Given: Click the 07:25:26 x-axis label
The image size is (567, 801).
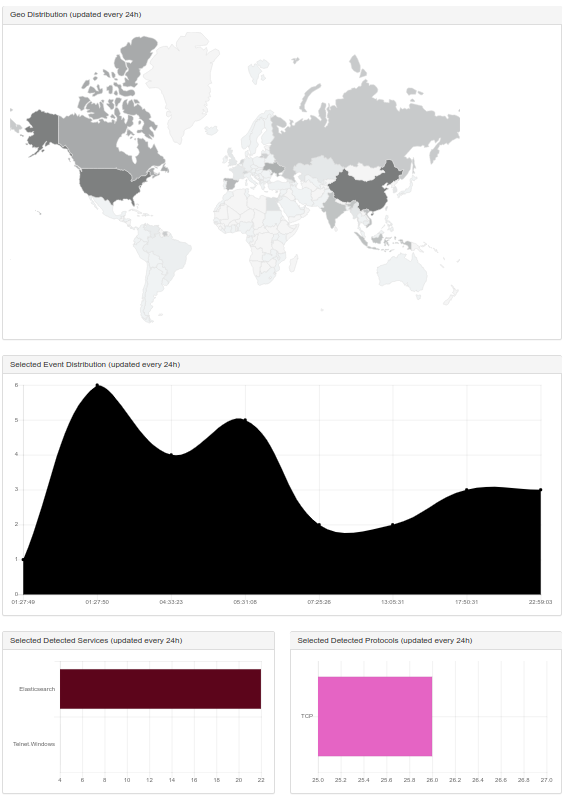Looking at the screenshot, I should pos(319,602).
